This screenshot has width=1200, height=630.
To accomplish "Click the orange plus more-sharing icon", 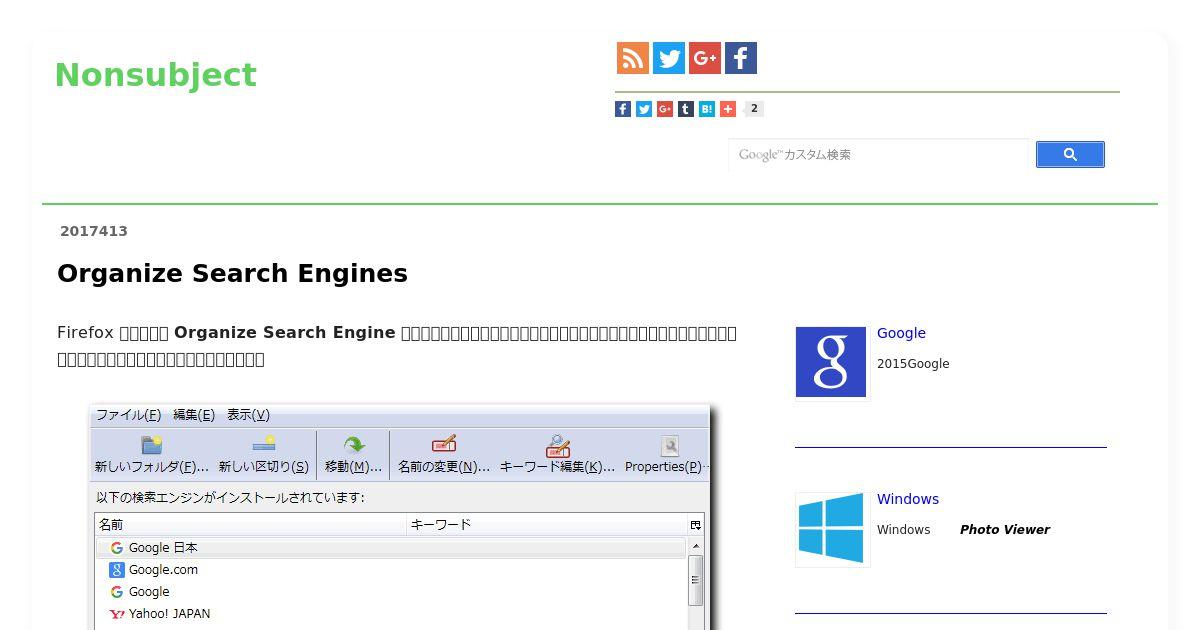I will pos(728,109).
